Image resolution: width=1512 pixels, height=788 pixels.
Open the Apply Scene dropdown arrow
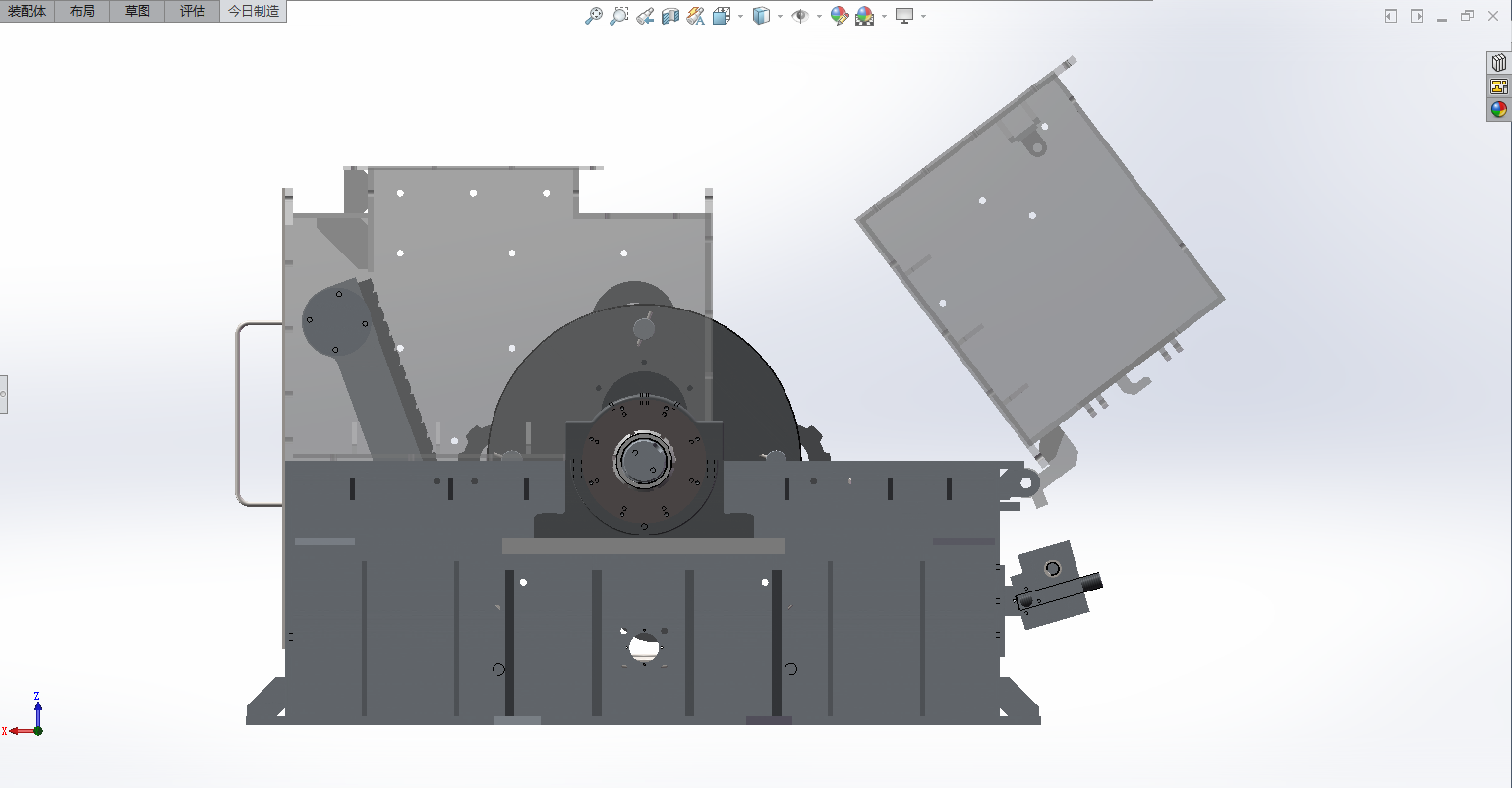pos(884,16)
